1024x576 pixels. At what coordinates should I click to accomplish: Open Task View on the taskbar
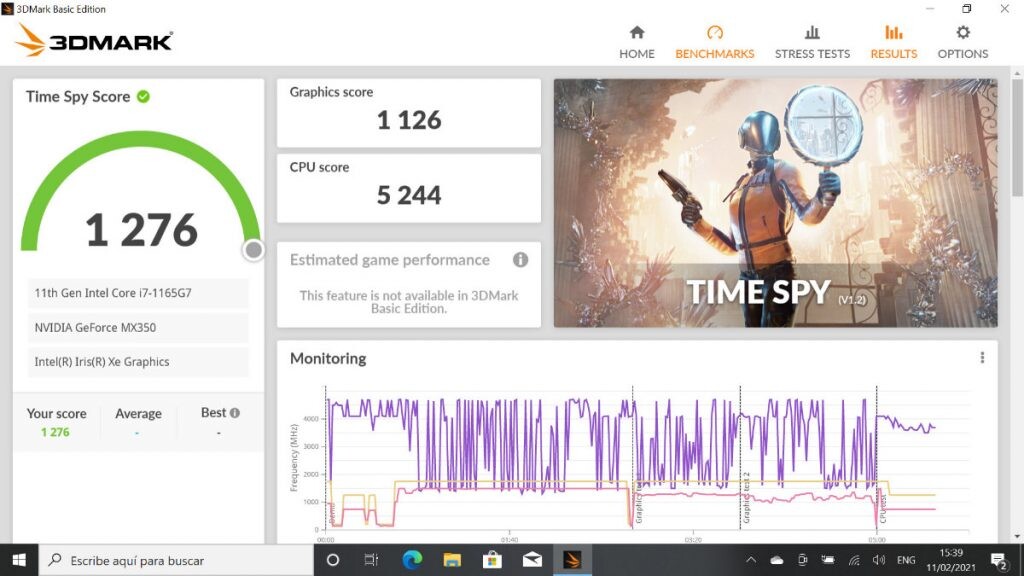click(x=371, y=560)
